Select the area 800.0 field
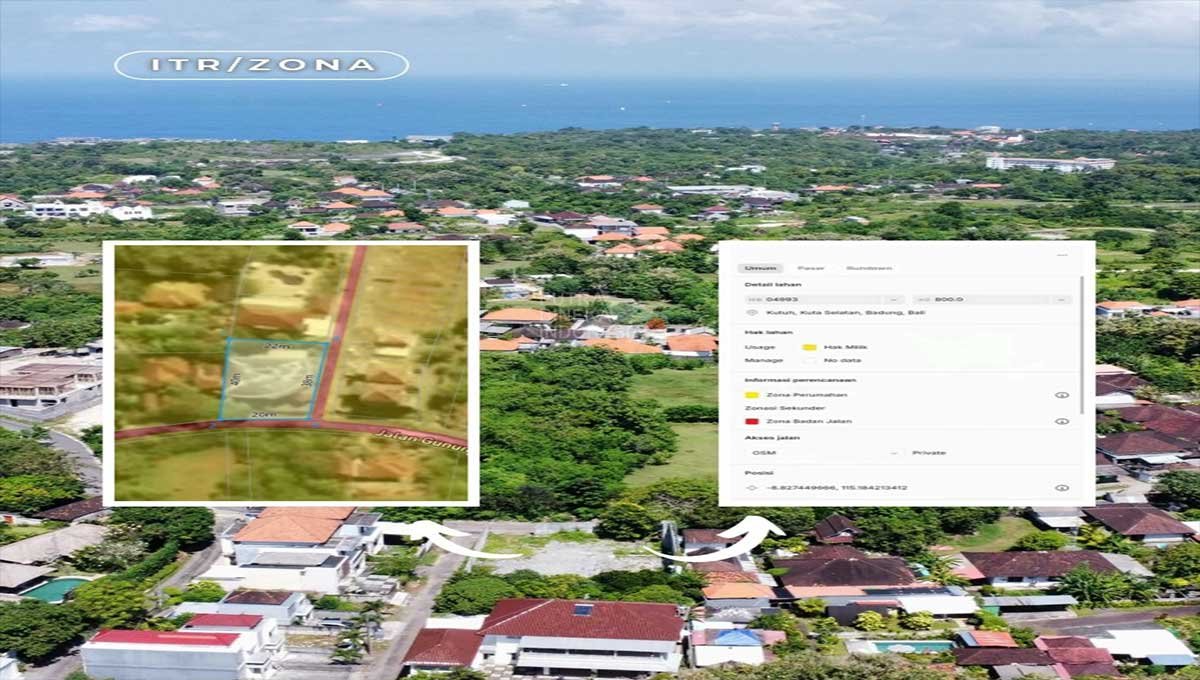Screen dimensions: 1200x680 point(992,299)
